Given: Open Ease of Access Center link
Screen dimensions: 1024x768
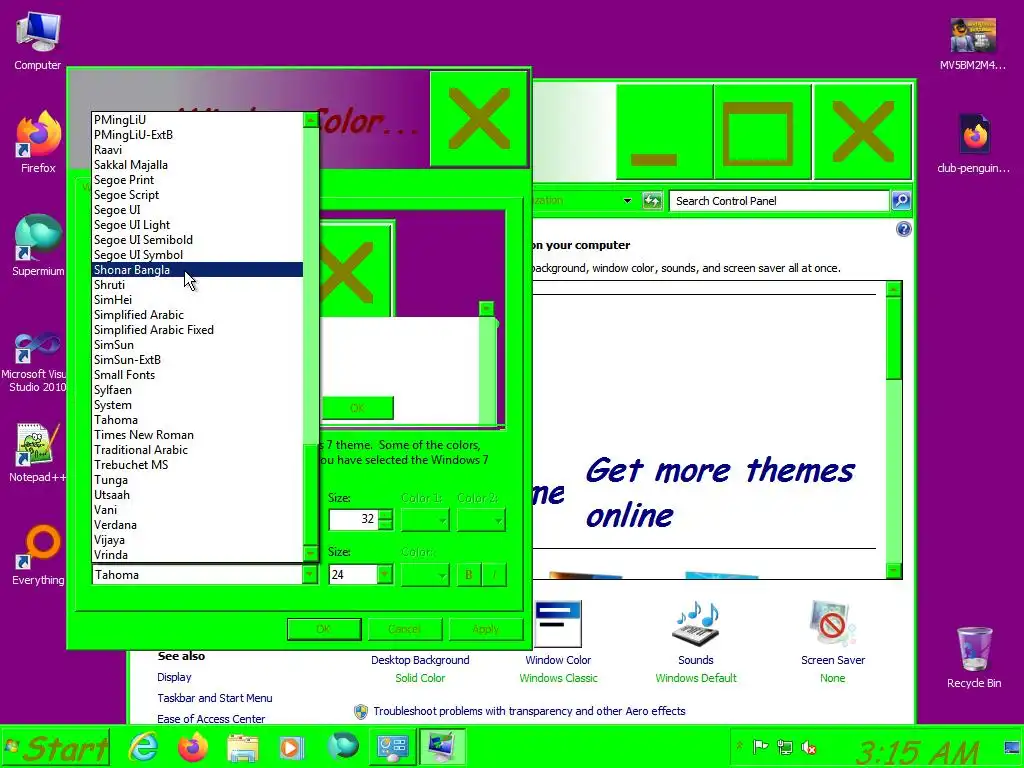Looking at the screenshot, I should coord(211,719).
